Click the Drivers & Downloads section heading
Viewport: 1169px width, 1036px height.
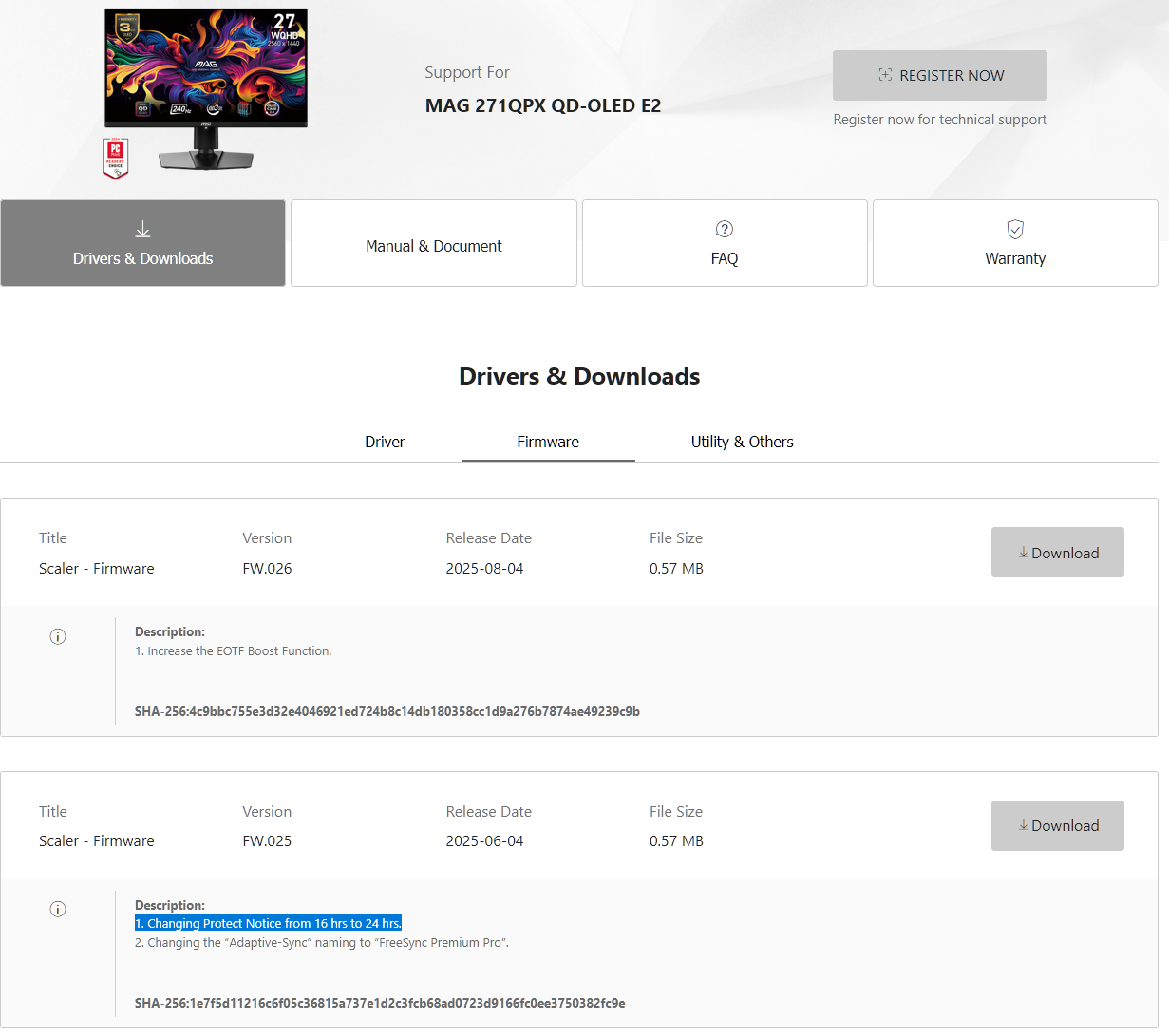[579, 376]
